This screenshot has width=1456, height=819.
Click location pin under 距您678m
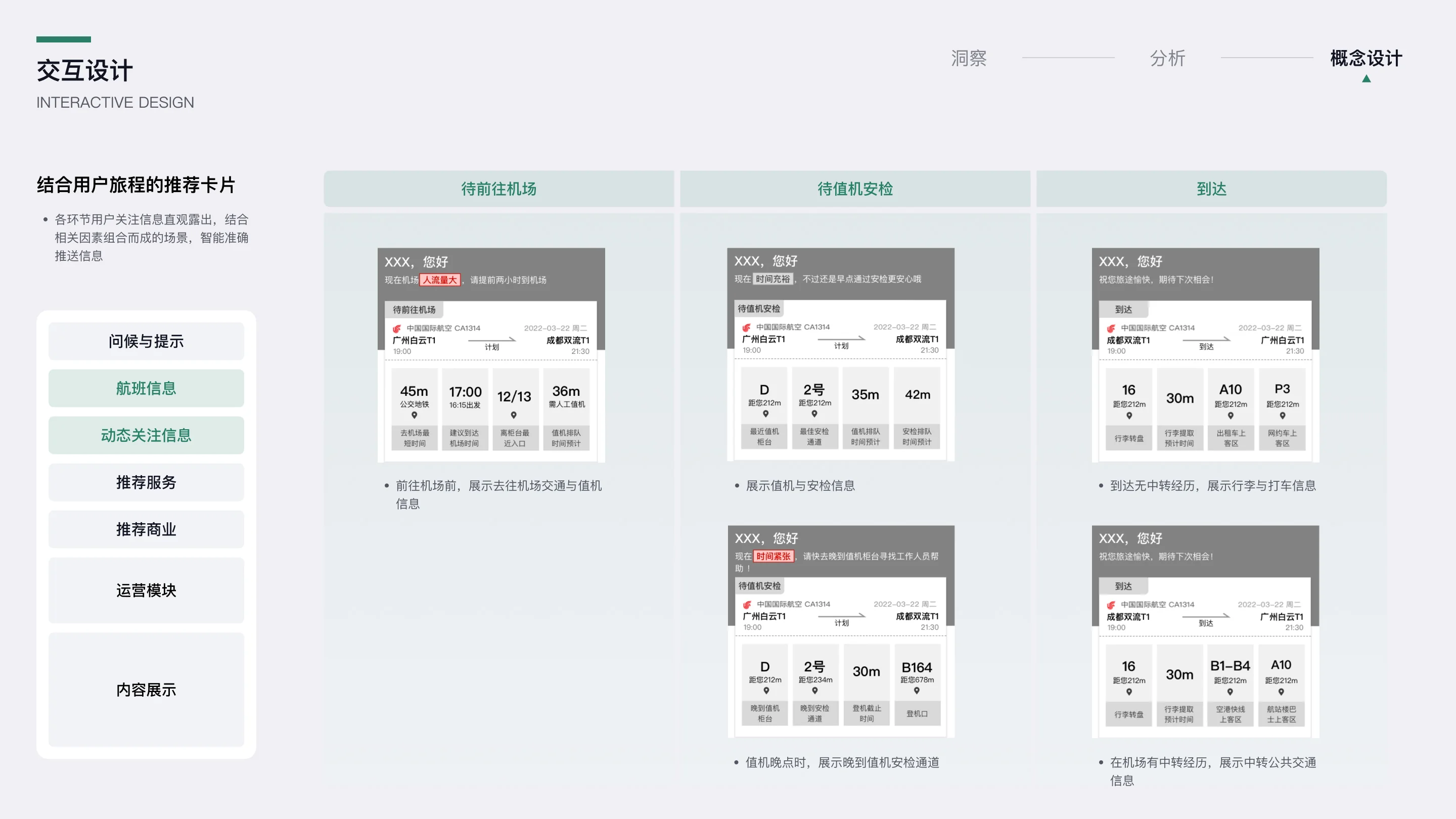917,691
